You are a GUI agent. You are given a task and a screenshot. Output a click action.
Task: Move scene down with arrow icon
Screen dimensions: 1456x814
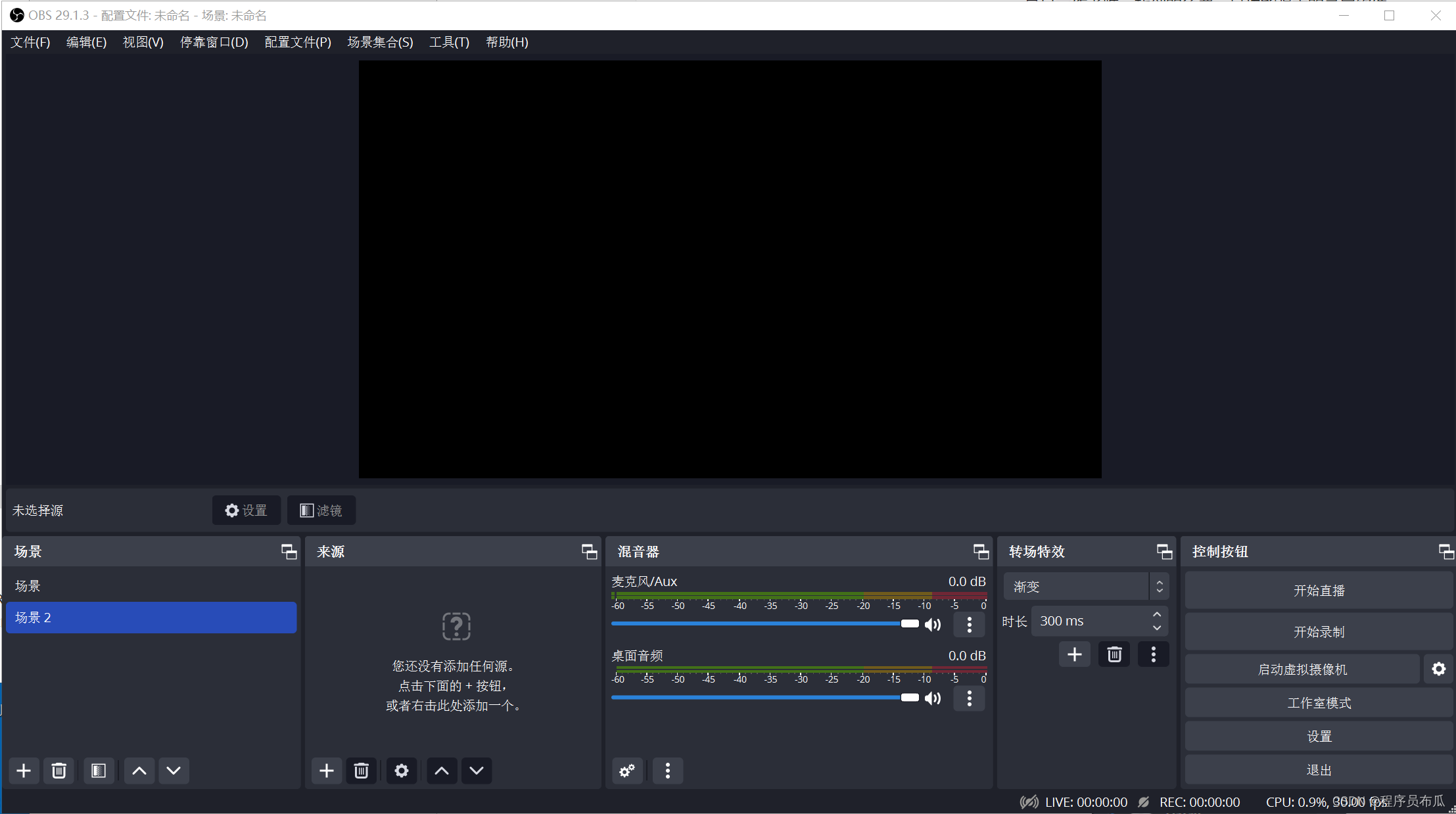[174, 771]
